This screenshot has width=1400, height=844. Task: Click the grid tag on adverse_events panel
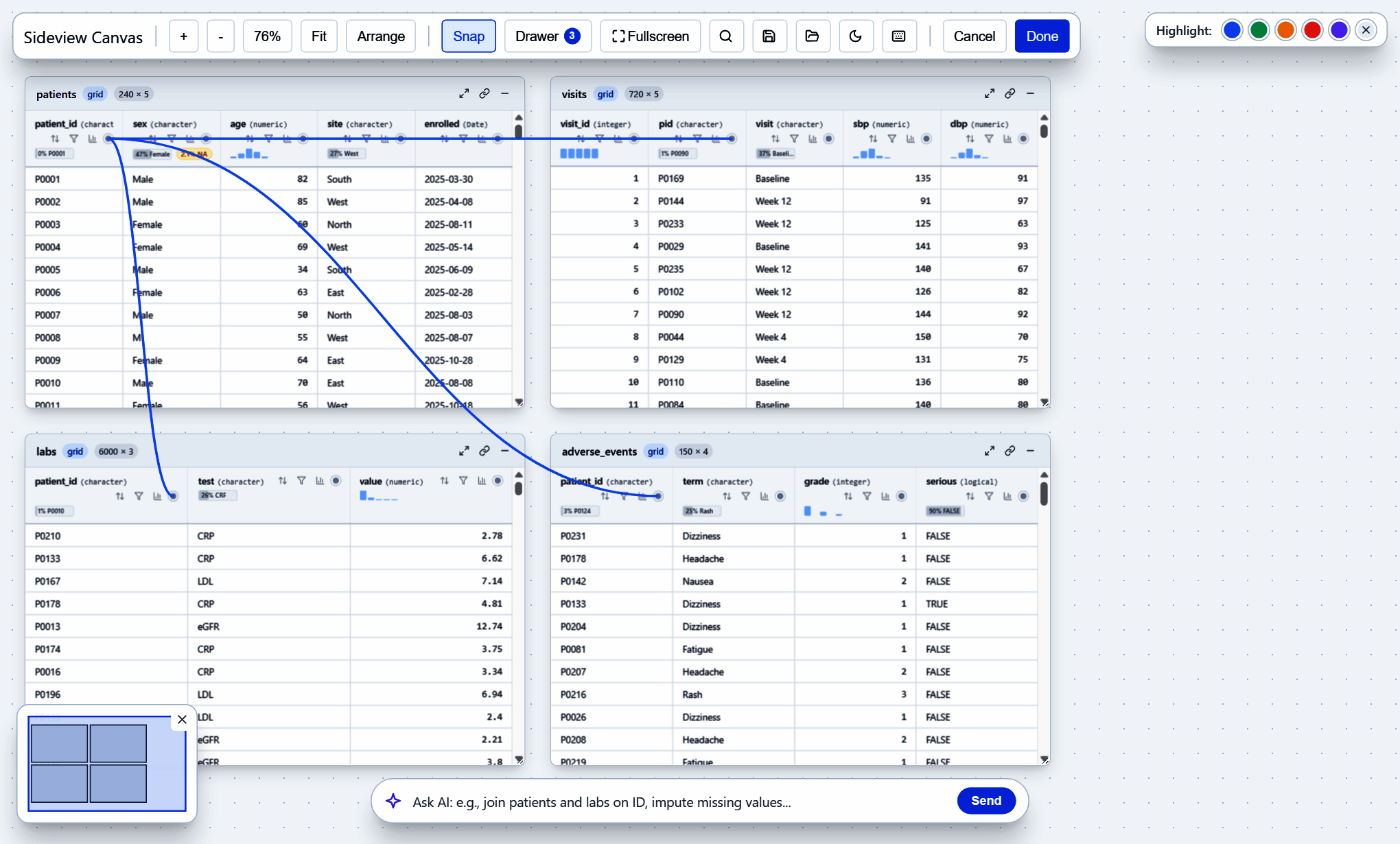(655, 452)
